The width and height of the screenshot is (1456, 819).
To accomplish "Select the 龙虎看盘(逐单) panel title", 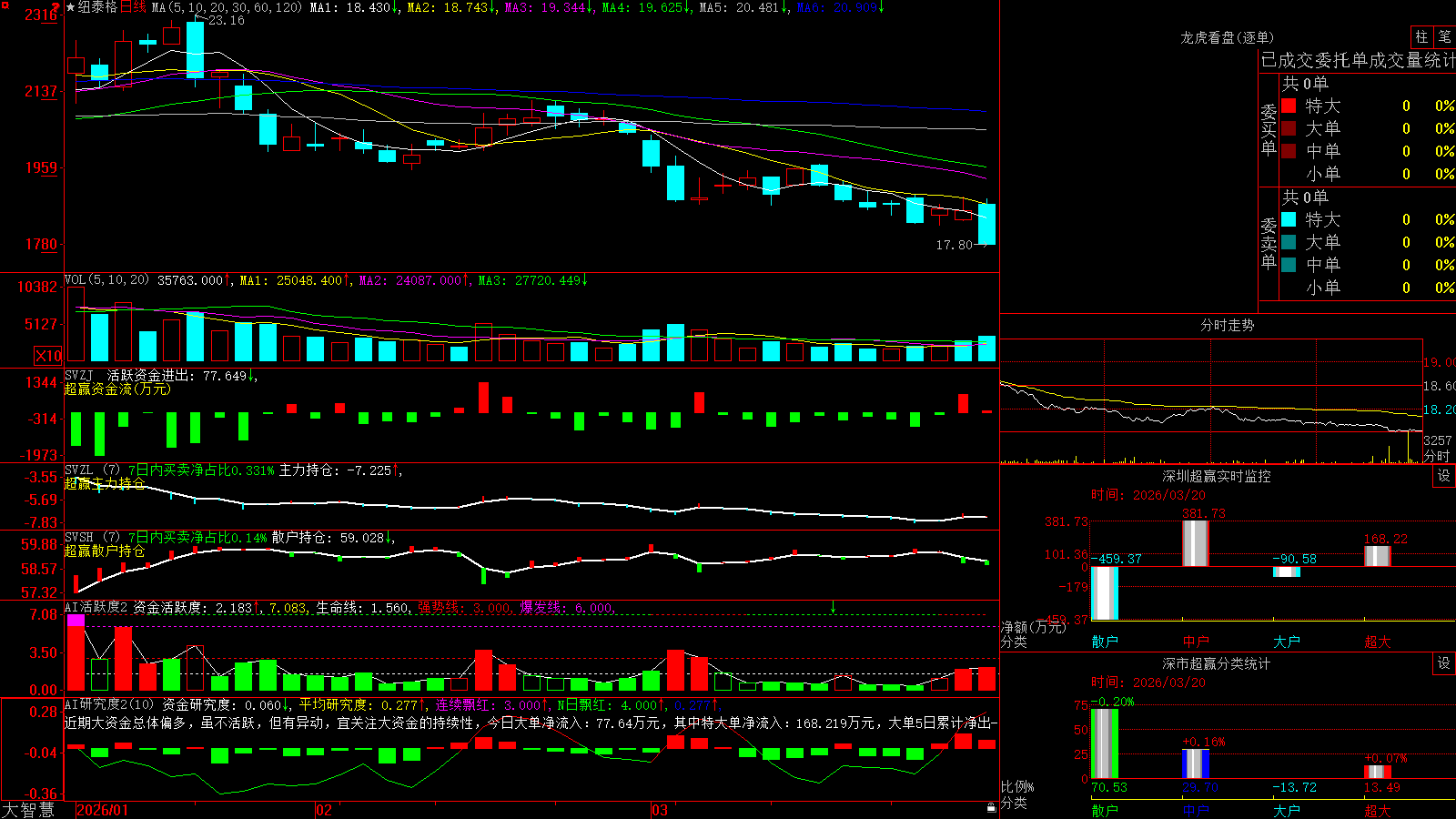I will click(1227, 37).
